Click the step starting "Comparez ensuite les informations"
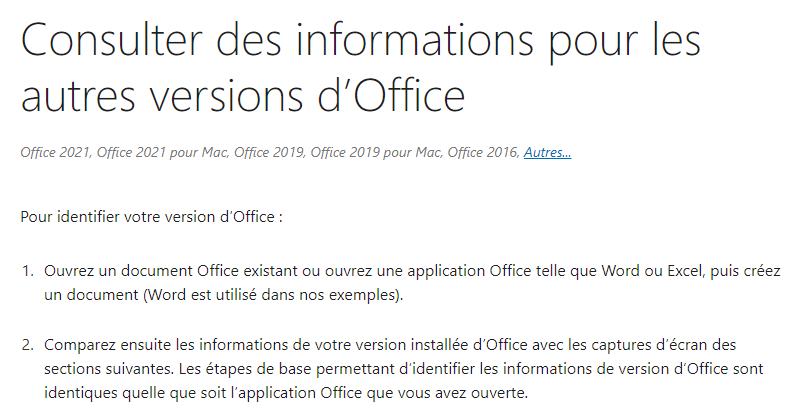Screen dimensions: 802x417 coord(404,369)
